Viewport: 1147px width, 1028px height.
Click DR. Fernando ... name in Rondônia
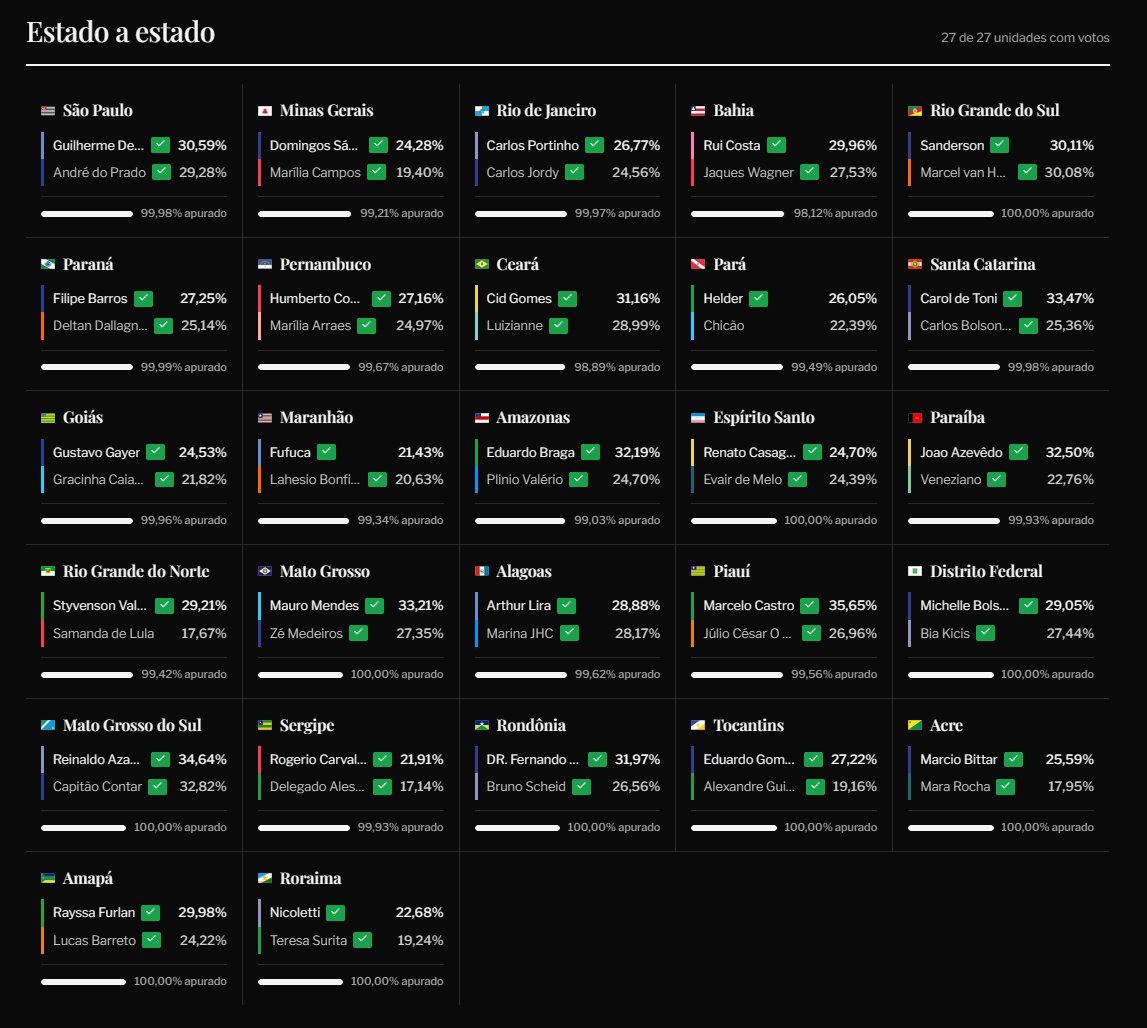pyautogui.click(x=533, y=759)
